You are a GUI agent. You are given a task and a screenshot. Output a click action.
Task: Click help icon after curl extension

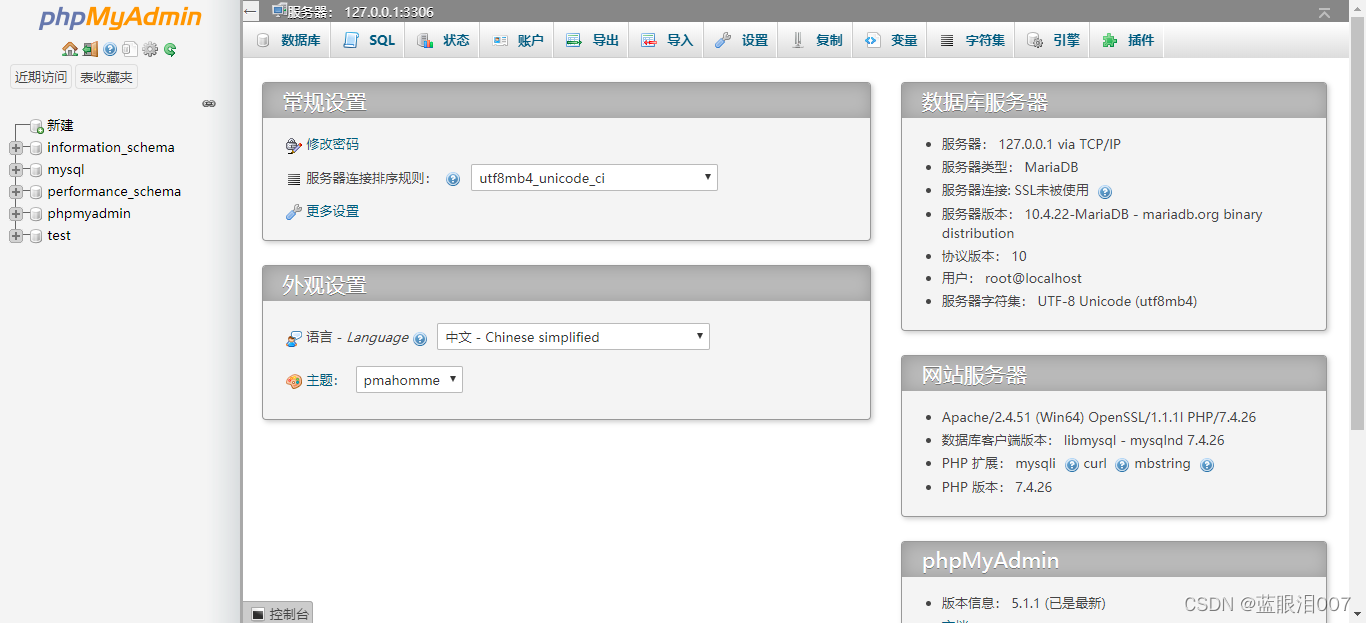(1122, 465)
